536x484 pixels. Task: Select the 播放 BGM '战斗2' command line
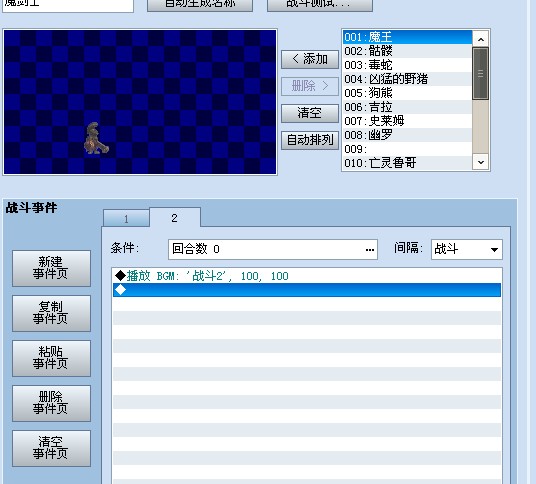tap(307, 276)
